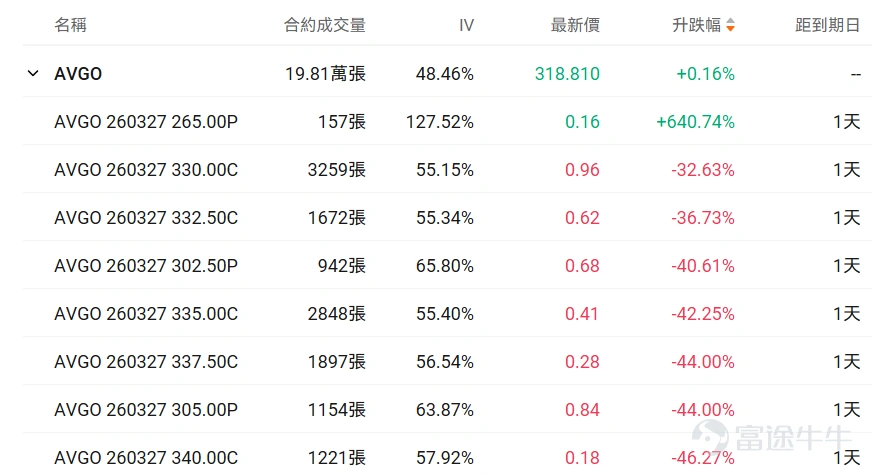The height and width of the screenshot is (474, 872).
Task: Click volume cell 1897張
Action: (x=336, y=362)
